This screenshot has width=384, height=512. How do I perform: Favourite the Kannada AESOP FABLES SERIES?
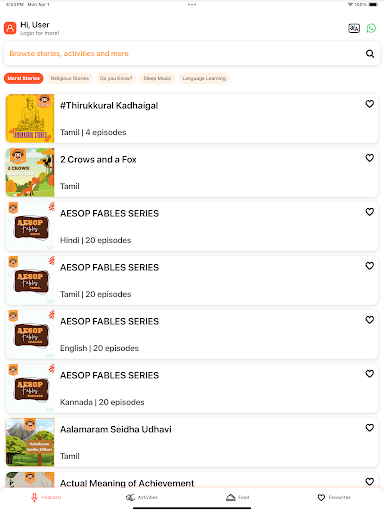coord(369,374)
